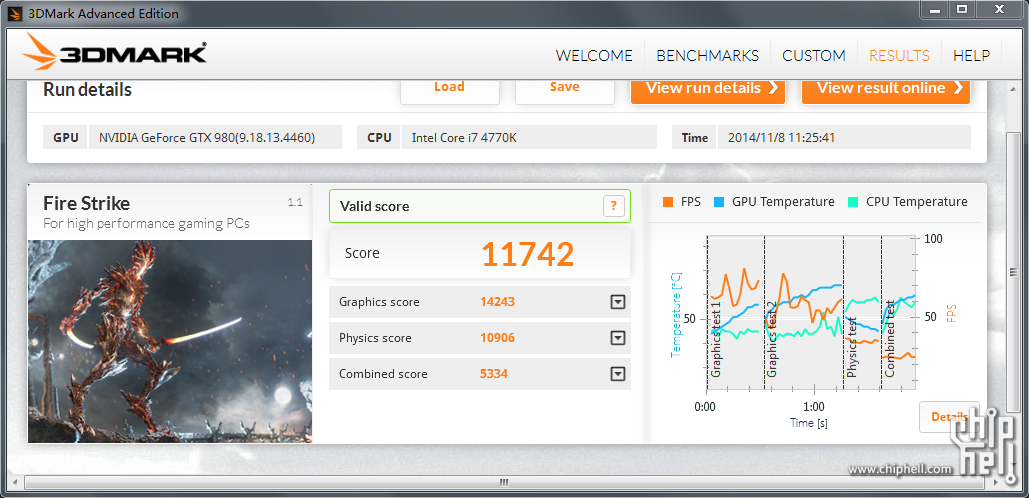1029x498 pixels.
Task: Go to the CUSTOM tab
Action: (x=814, y=56)
